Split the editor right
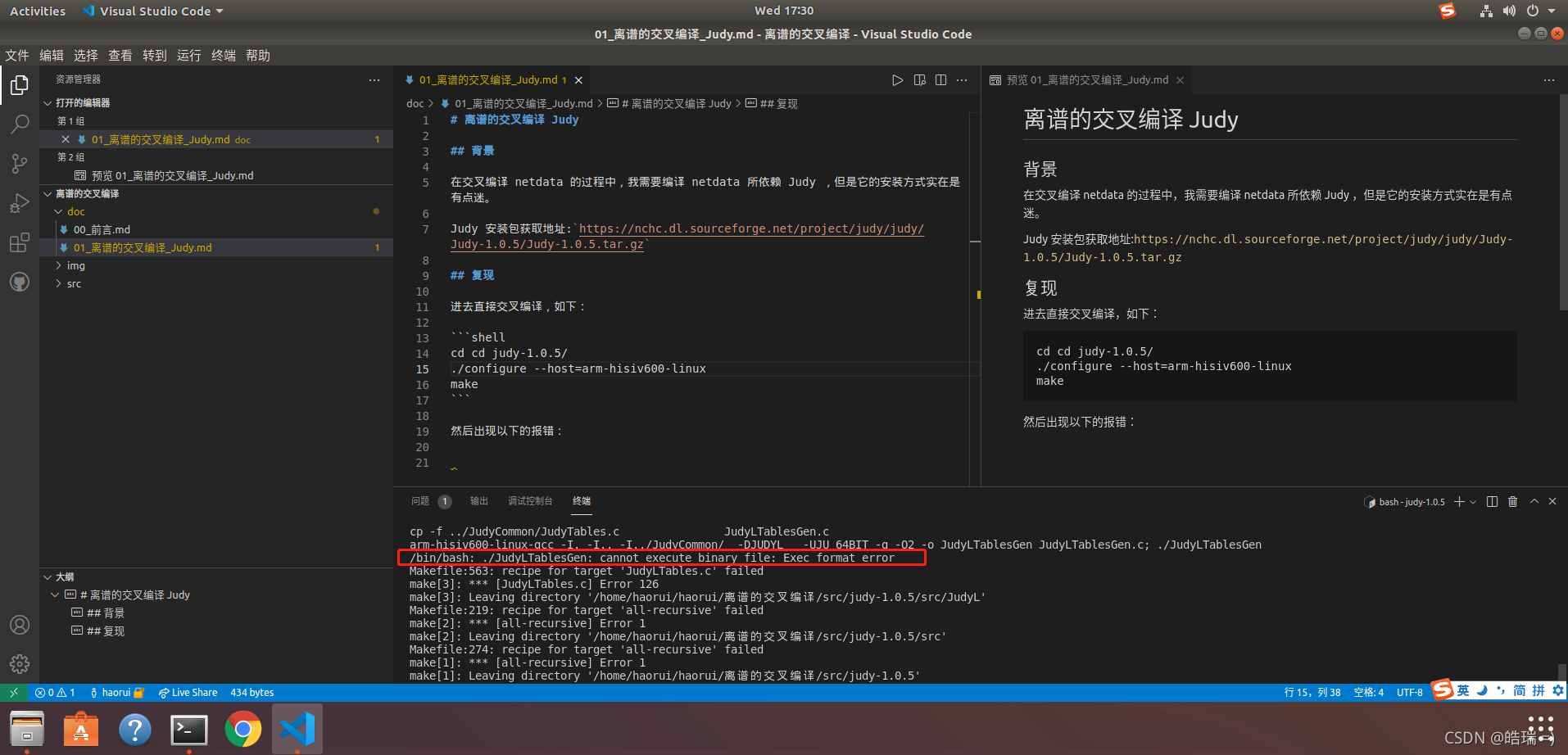 940,80
